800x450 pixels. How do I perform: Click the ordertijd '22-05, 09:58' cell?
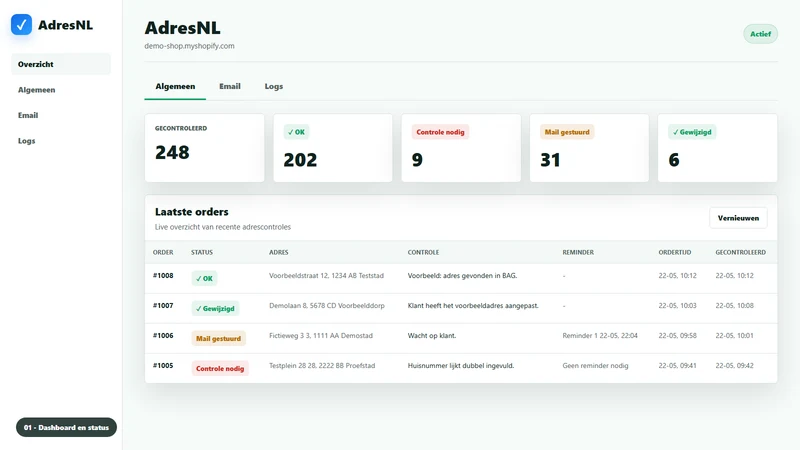[x=678, y=336]
